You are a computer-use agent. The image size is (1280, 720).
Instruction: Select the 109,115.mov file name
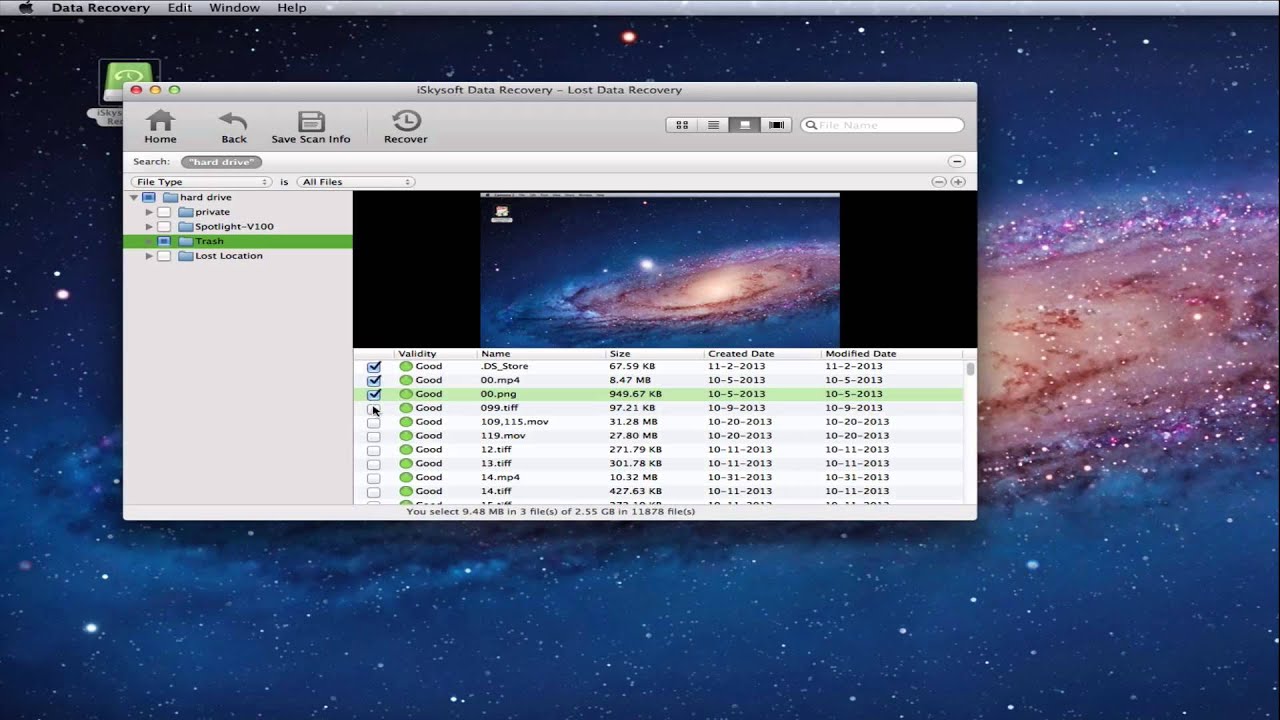point(514,422)
